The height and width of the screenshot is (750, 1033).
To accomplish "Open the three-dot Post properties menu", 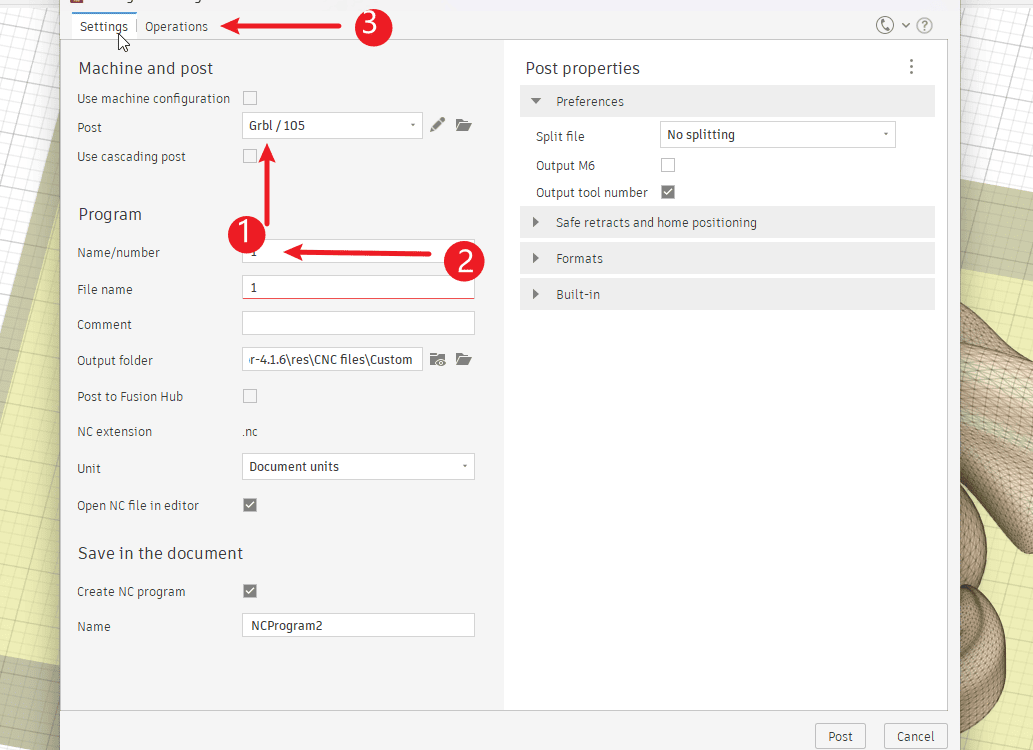I will tap(911, 67).
